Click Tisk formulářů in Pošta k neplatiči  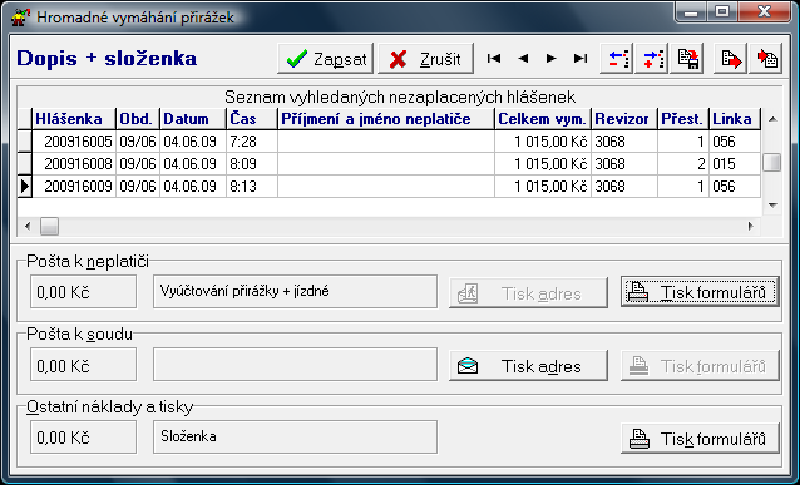(700, 292)
